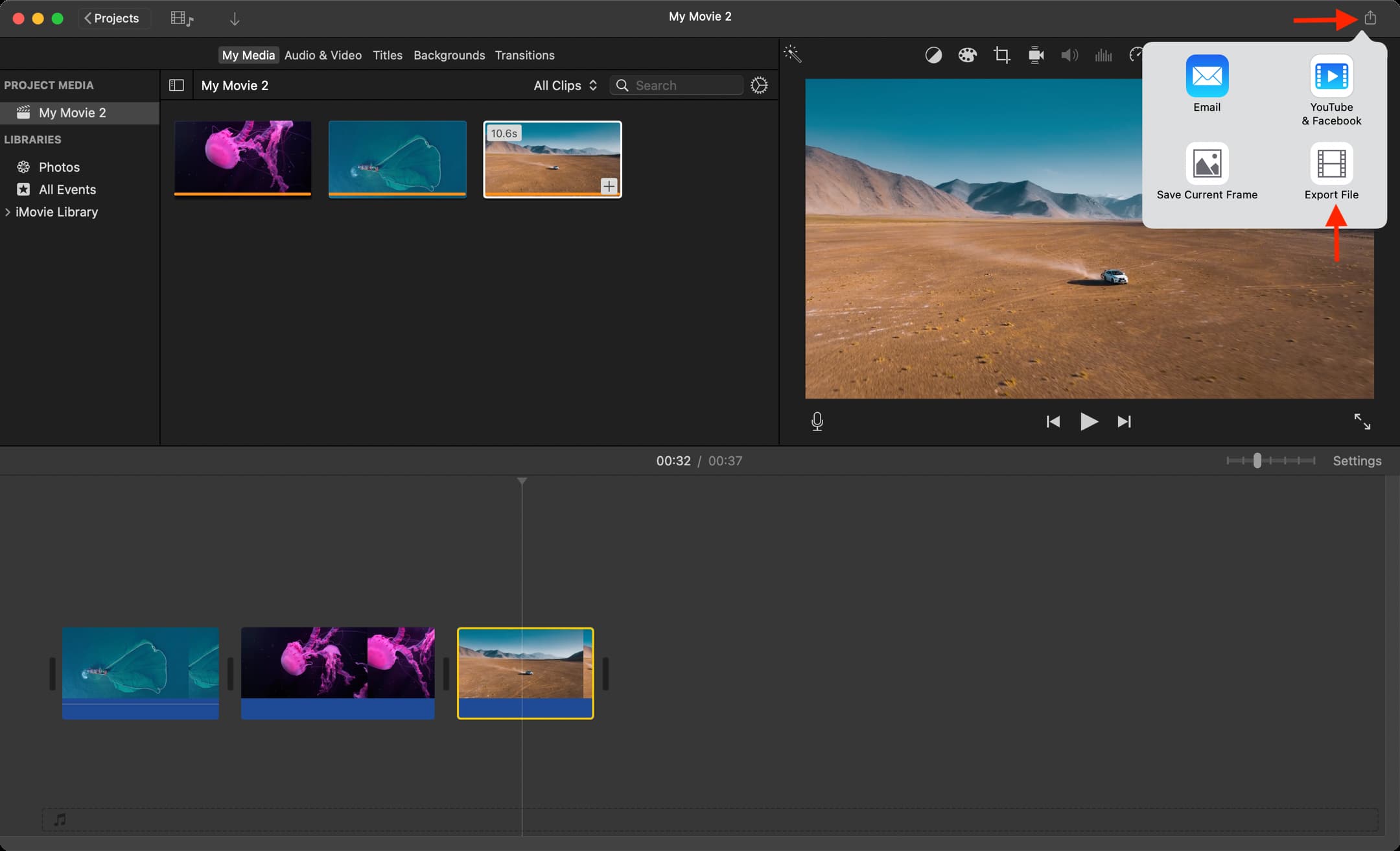The height and width of the screenshot is (851, 1400).
Task: Select the boat aerial clip in browser
Action: click(x=397, y=159)
